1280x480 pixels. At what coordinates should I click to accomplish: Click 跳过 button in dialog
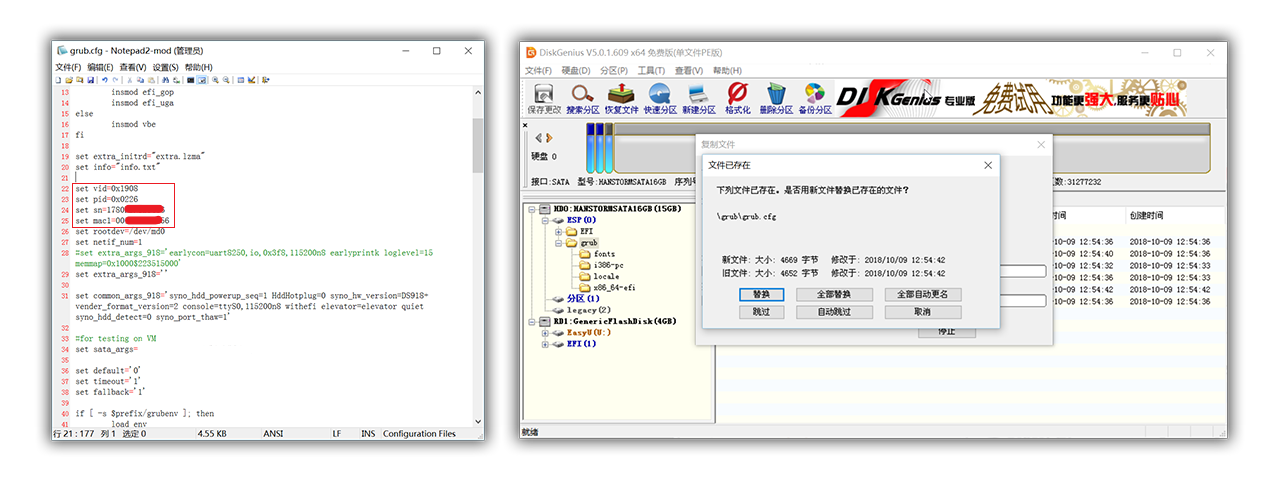[x=761, y=312]
